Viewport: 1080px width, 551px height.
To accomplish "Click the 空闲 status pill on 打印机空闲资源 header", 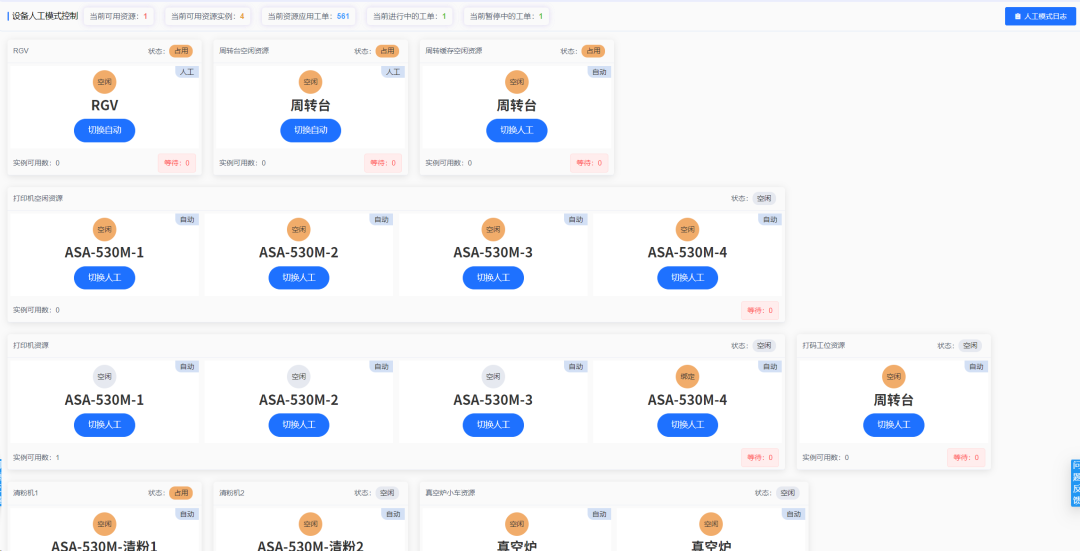I will 764,198.
